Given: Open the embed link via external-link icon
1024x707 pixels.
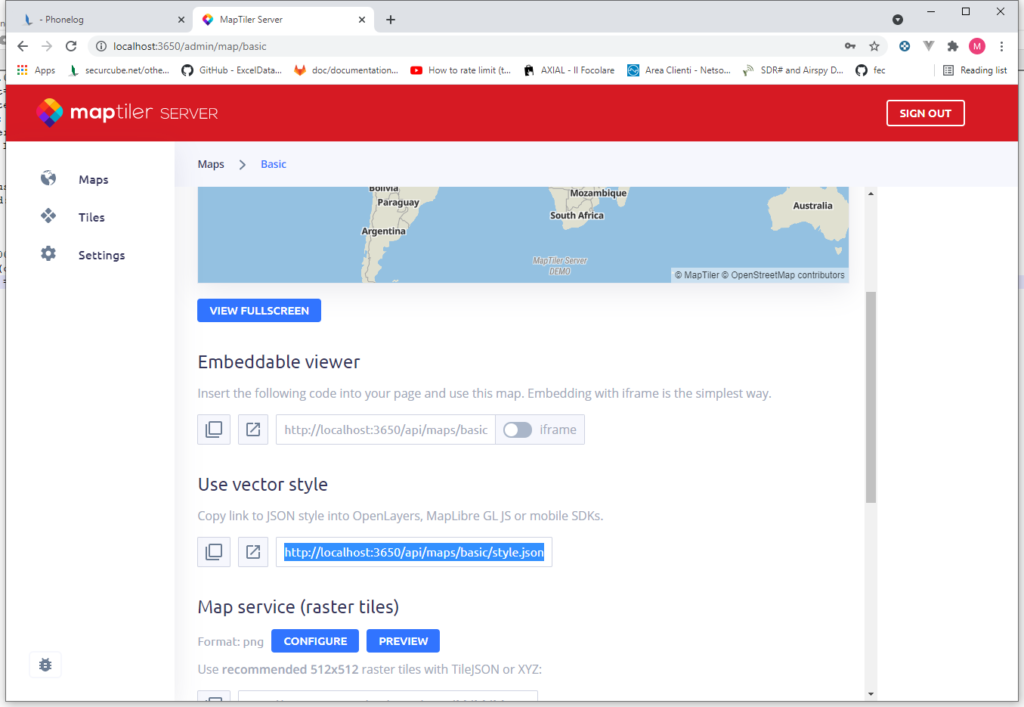Looking at the screenshot, I should tap(253, 429).
